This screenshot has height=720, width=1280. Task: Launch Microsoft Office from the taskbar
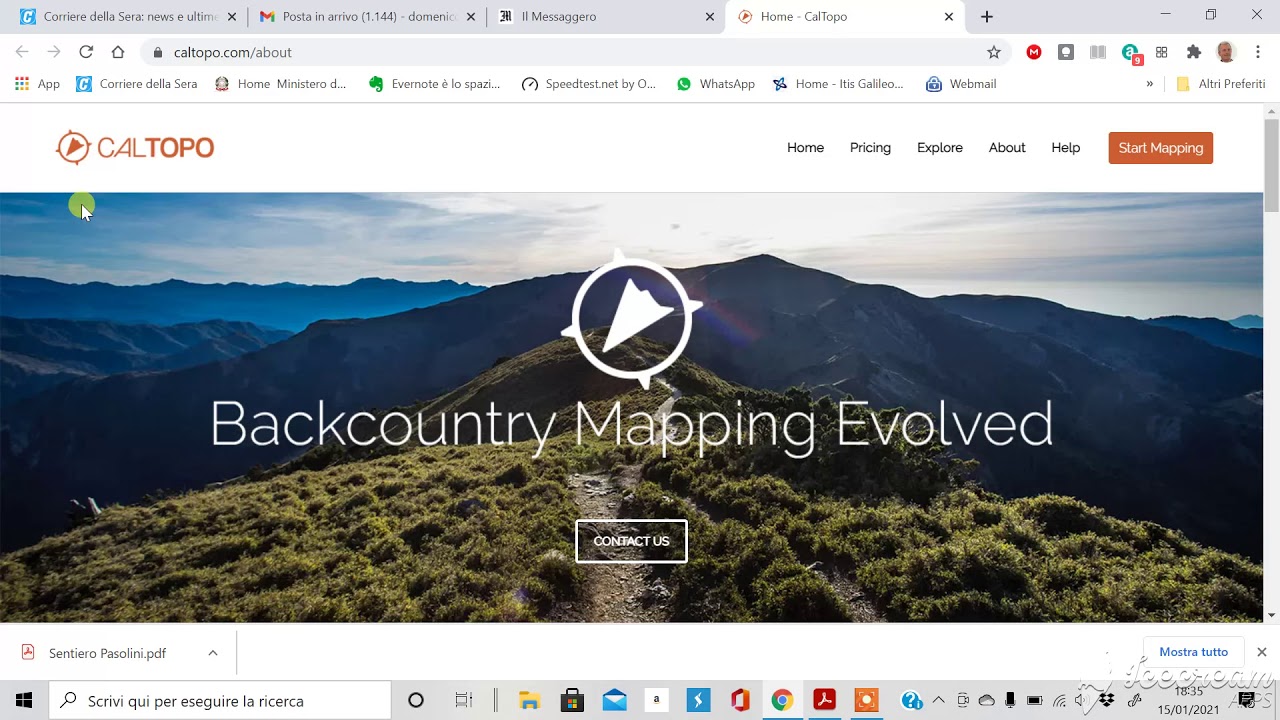pyautogui.click(x=740, y=700)
